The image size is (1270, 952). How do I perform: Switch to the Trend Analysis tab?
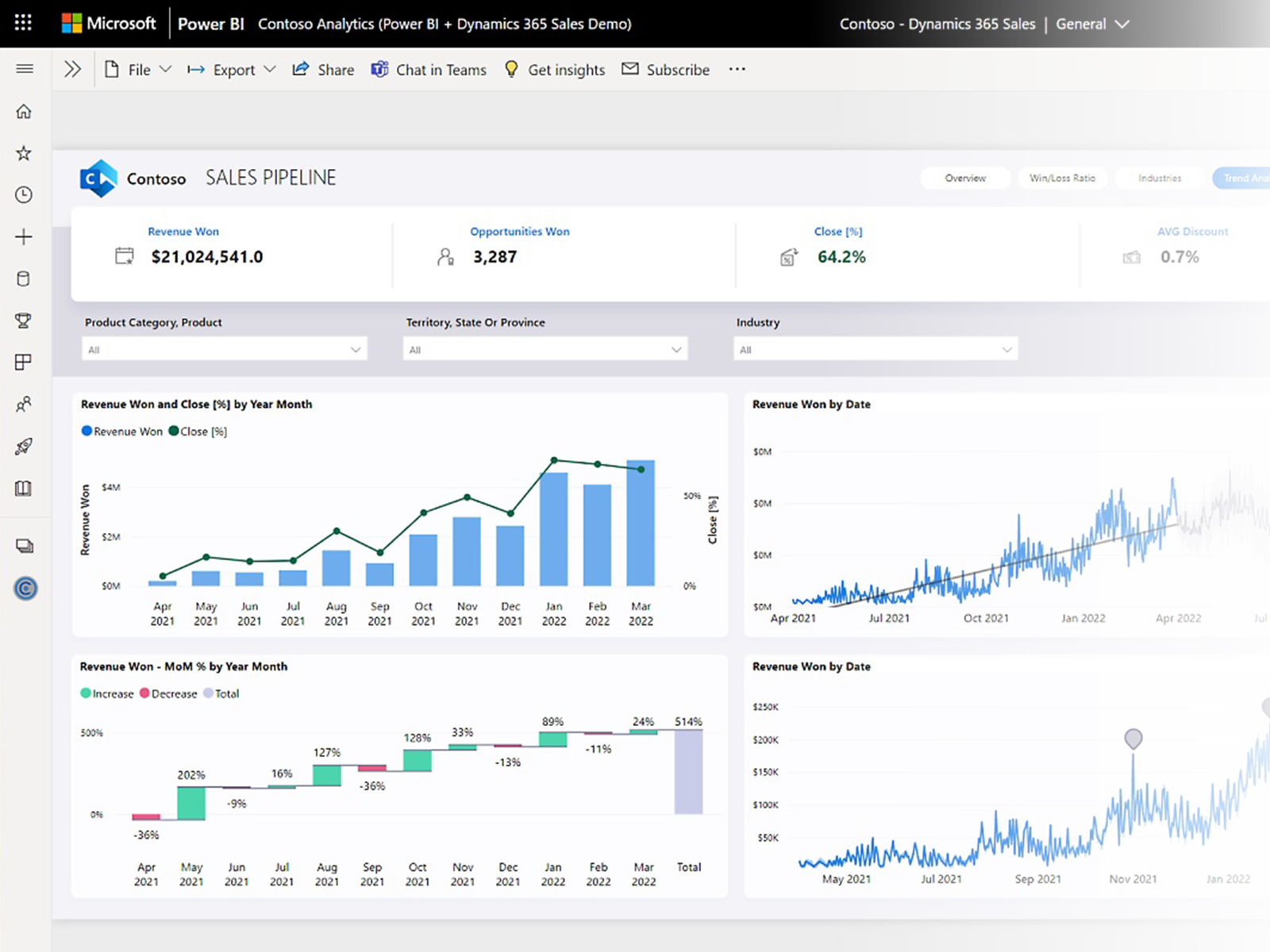click(x=1241, y=178)
